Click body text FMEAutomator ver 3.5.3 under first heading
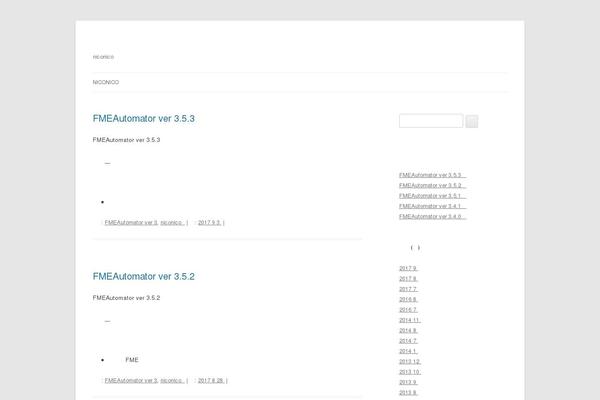 (x=126, y=140)
